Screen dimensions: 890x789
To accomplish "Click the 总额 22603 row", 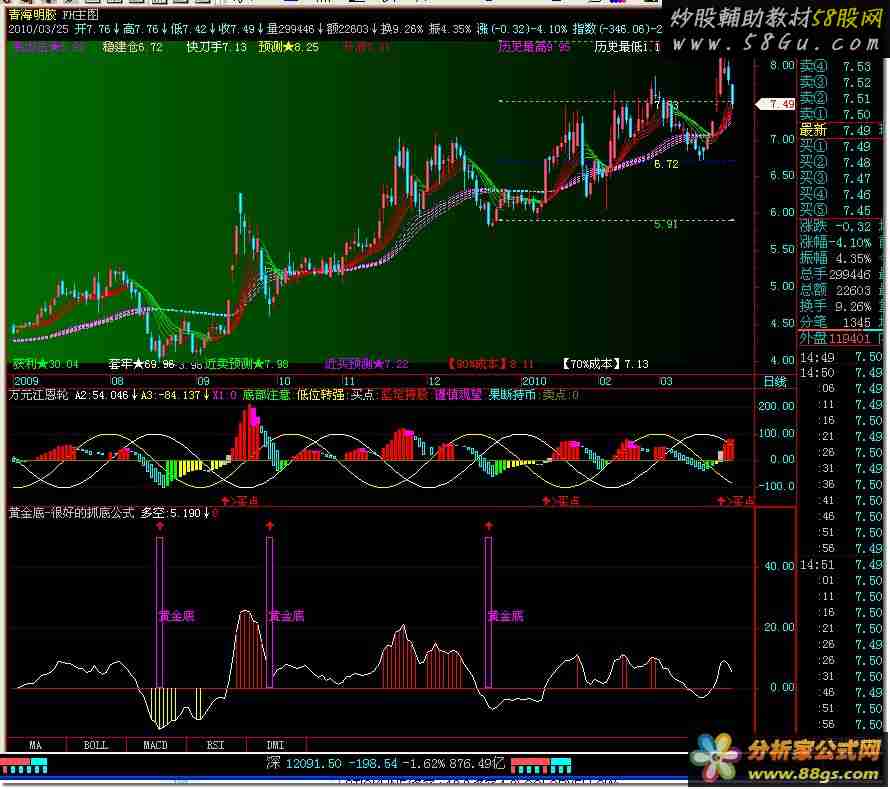I will [x=836, y=290].
